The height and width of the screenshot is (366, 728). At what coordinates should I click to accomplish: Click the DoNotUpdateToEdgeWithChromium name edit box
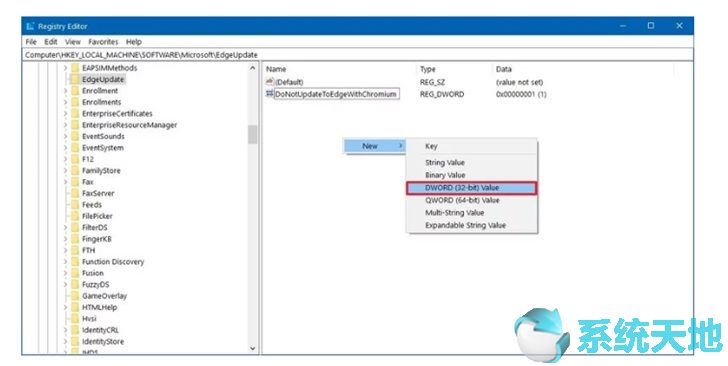click(x=337, y=94)
